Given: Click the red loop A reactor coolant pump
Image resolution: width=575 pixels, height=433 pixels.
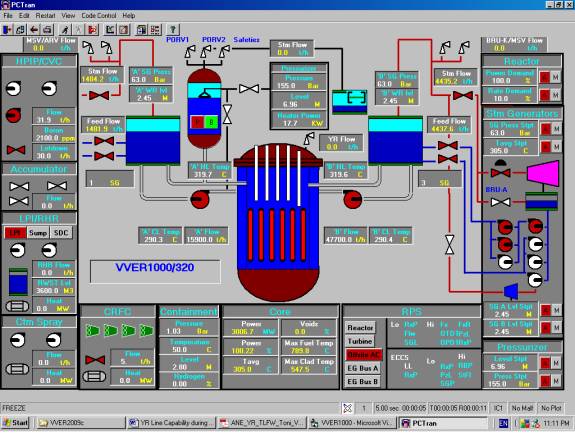Looking at the screenshot, I should pyautogui.click(x=200, y=199).
